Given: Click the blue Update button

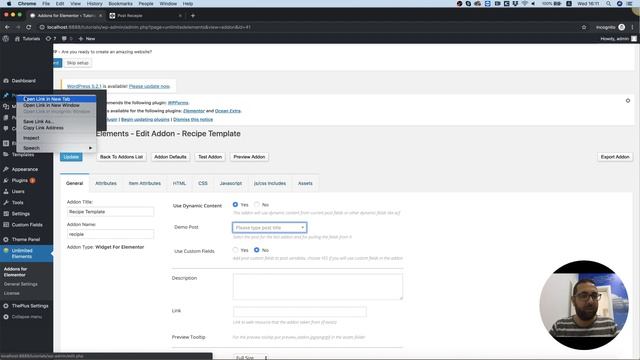Looking at the screenshot, I should (71, 157).
